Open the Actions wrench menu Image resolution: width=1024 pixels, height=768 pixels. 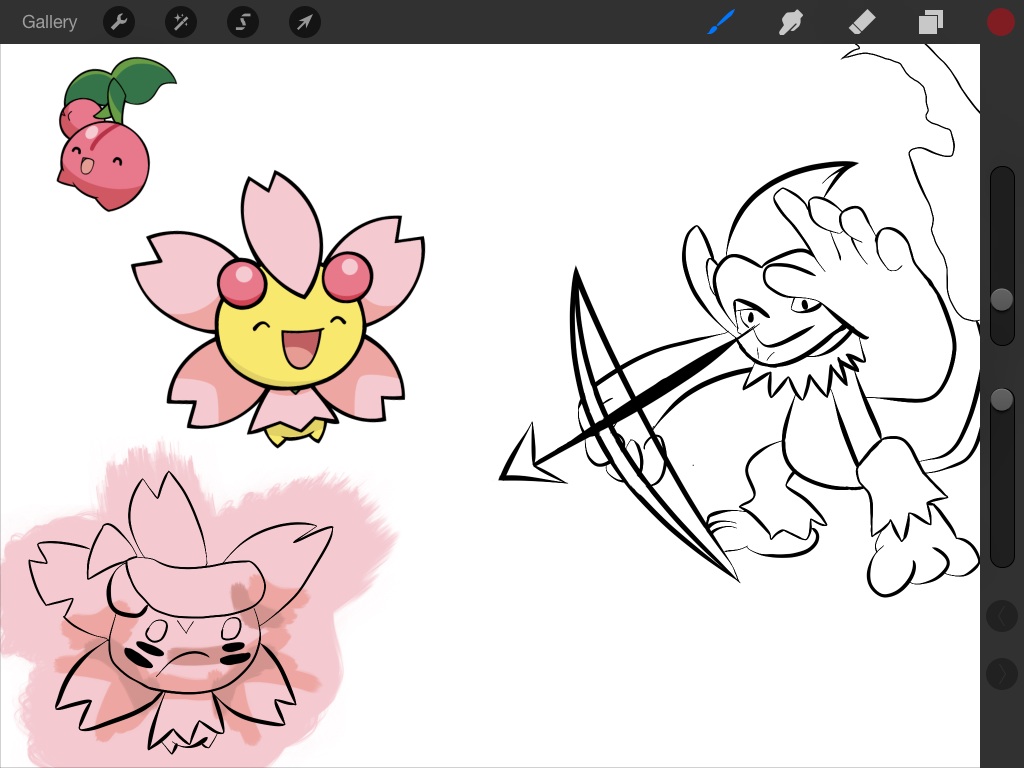click(x=119, y=22)
